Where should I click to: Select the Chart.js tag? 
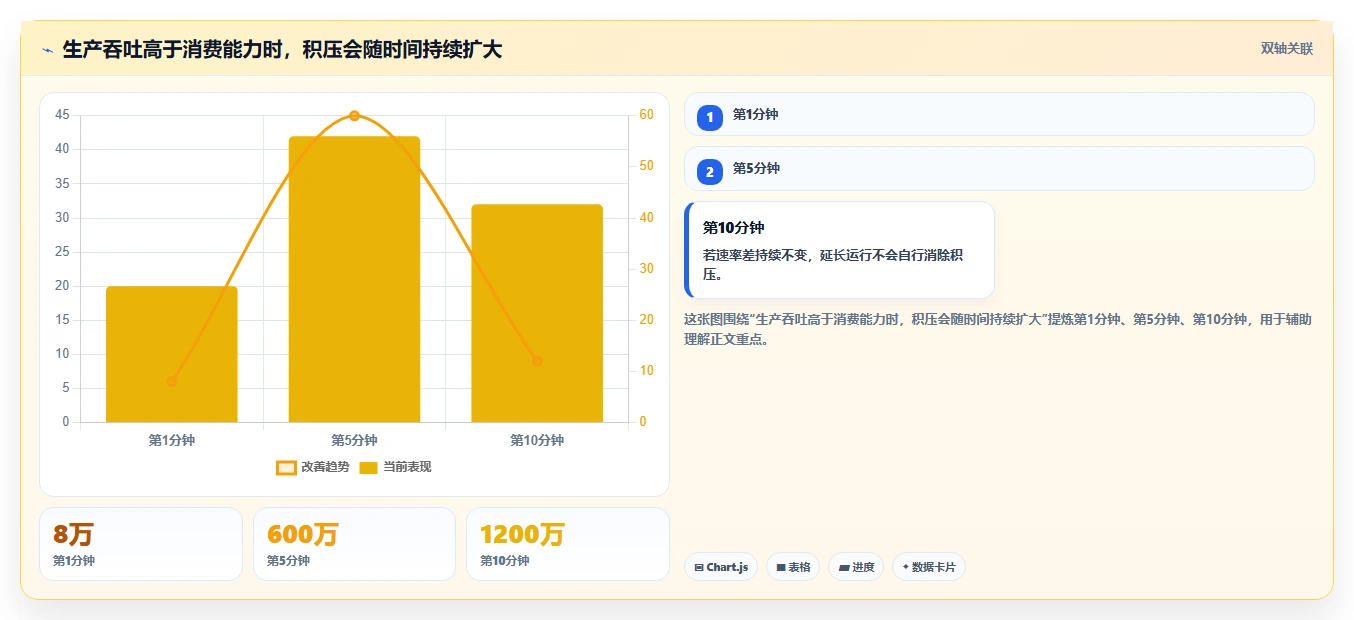(x=721, y=567)
